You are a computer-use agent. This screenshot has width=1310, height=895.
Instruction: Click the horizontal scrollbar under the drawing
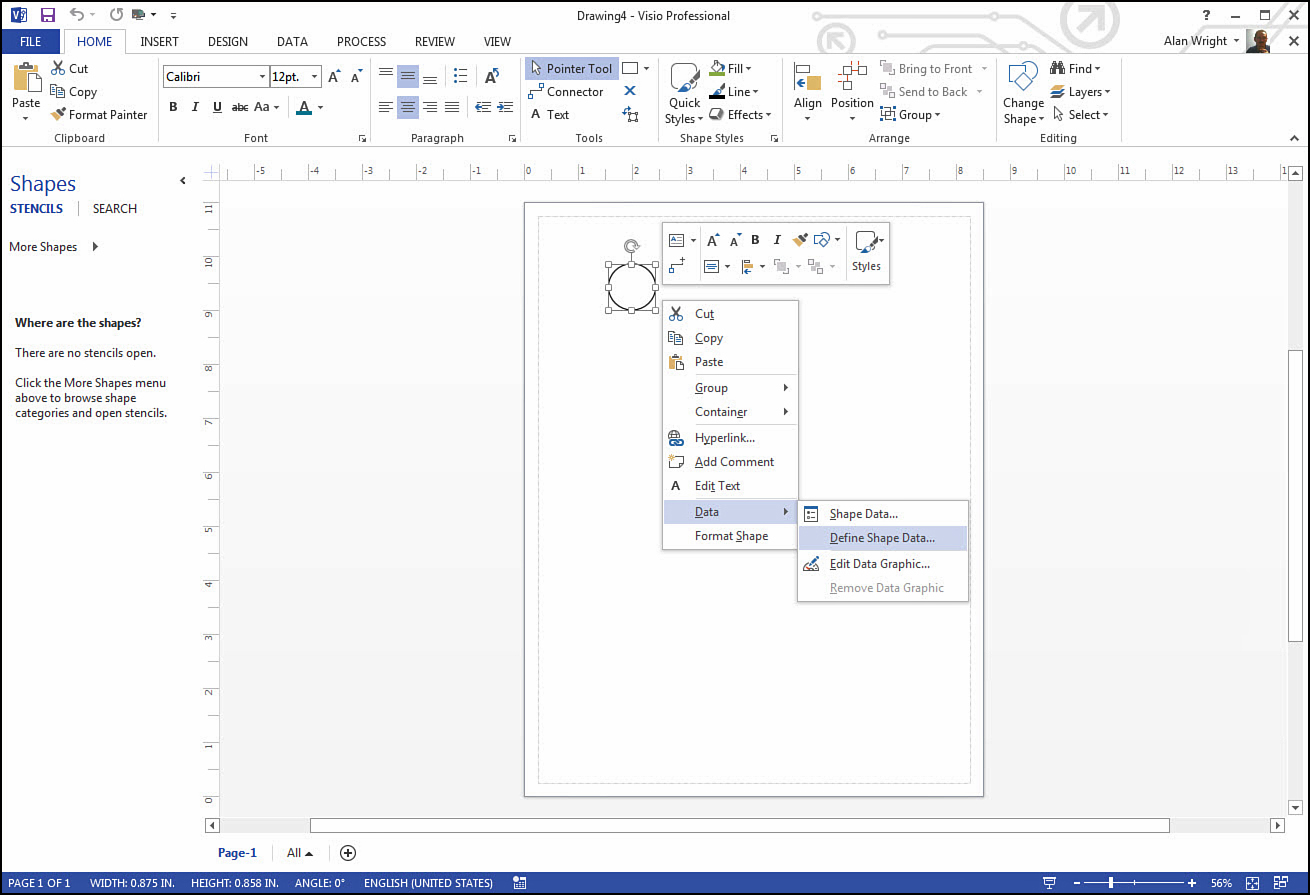pyautogui.click(x=739, y=826)
